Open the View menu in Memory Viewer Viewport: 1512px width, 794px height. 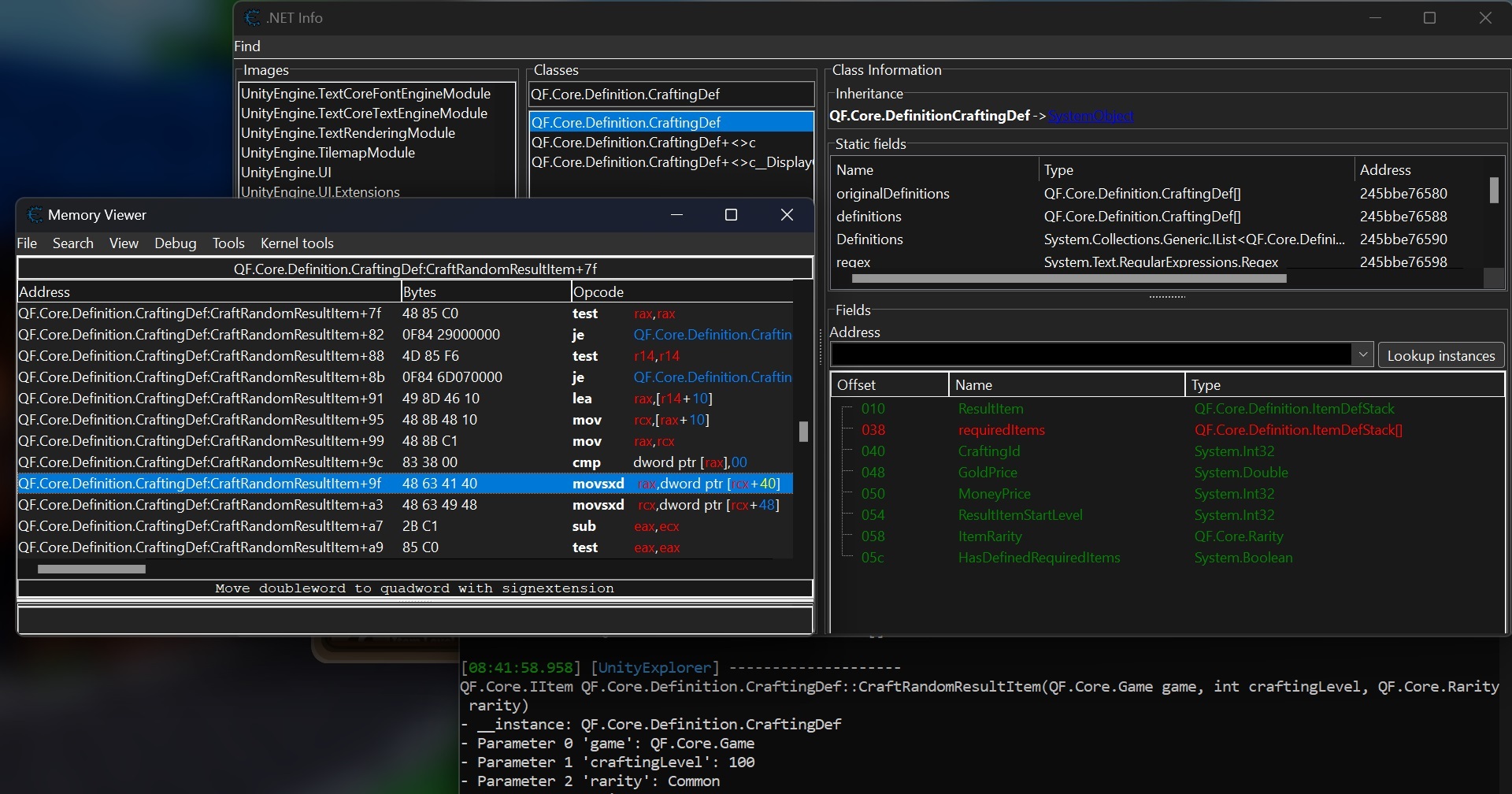(x=124, y=243)
